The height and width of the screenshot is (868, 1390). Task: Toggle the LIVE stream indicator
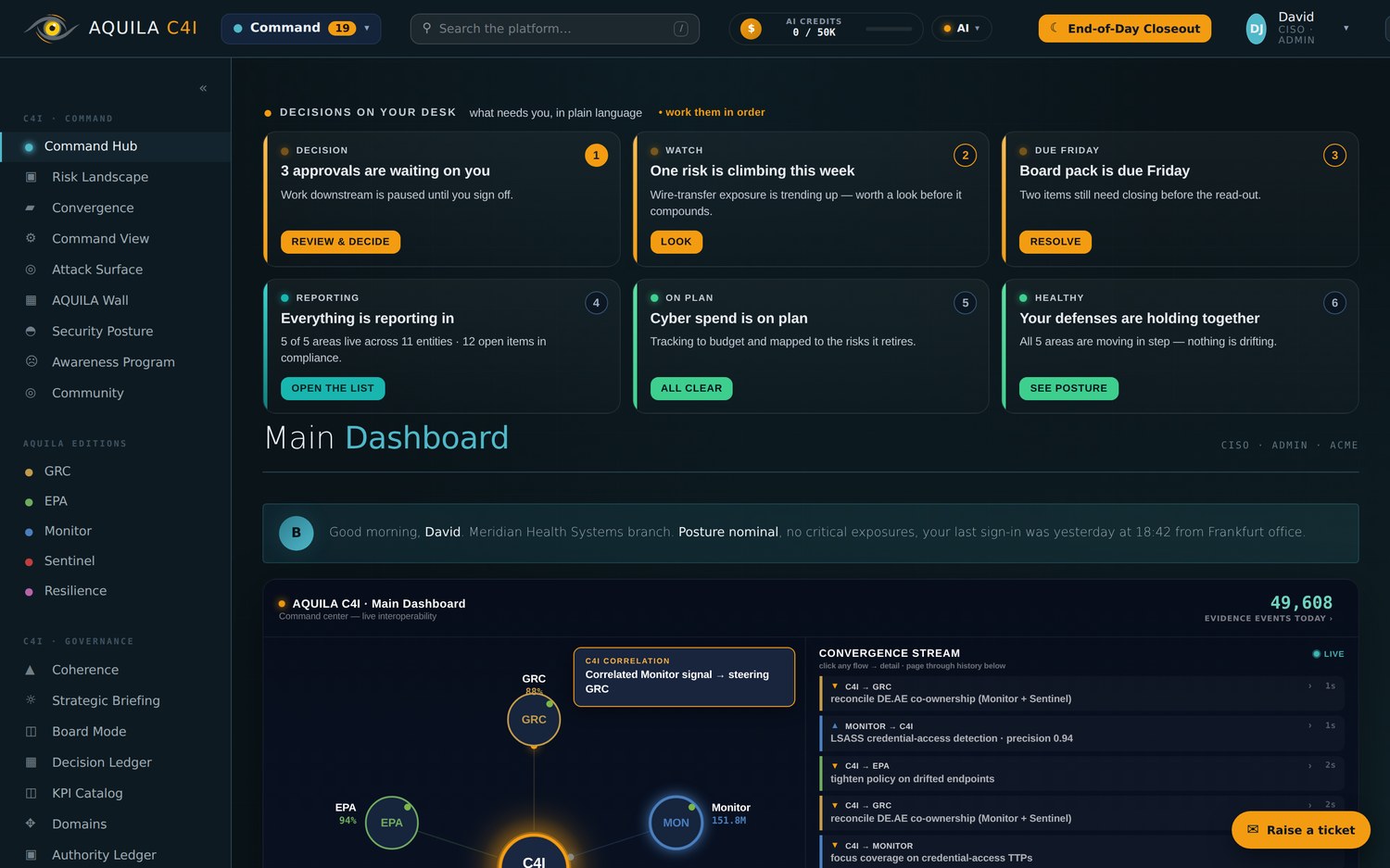1329,654
